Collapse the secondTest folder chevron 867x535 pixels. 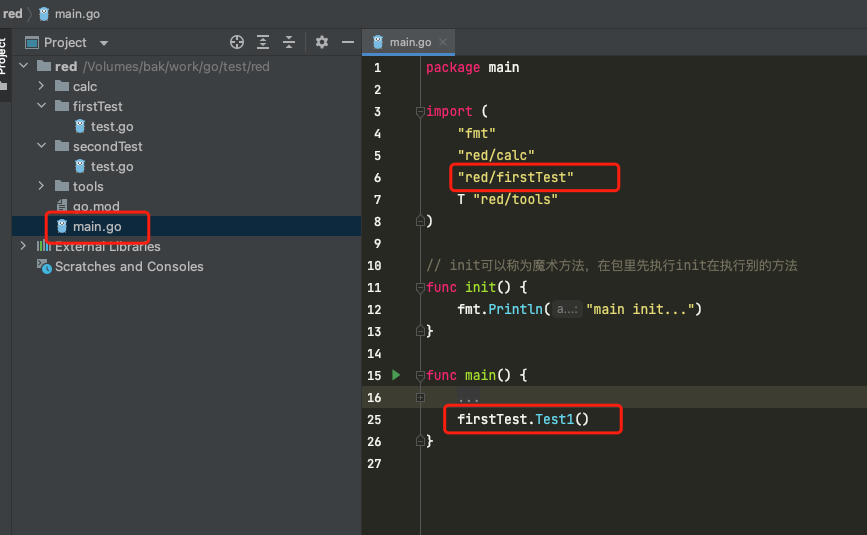coord(41,146)
